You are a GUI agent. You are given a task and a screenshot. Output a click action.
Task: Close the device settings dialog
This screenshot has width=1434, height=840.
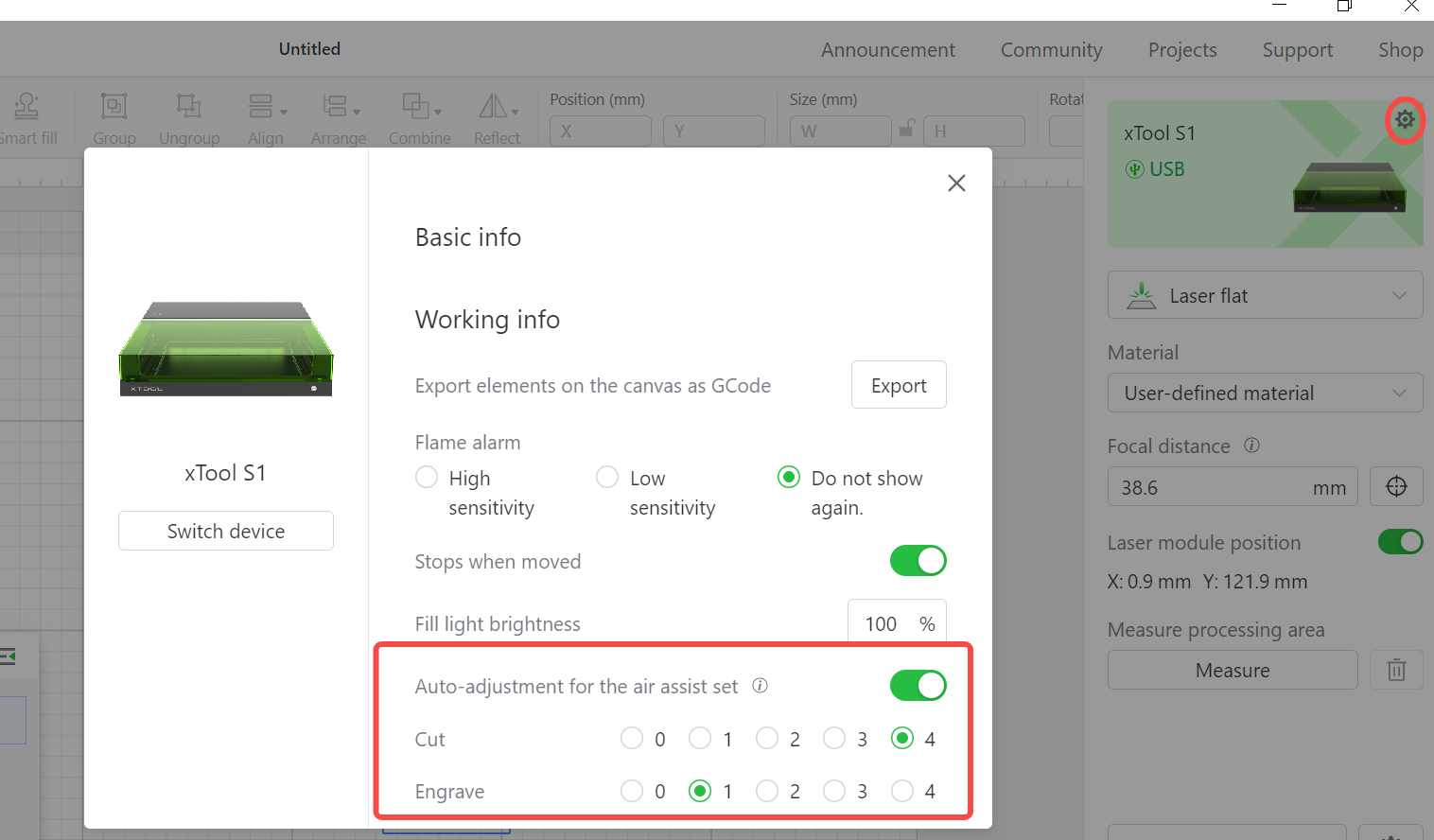956,183
